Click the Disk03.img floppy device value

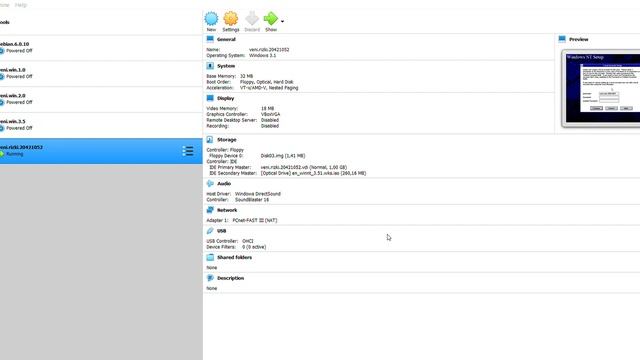pyautogui.click(x=283, y=156)
